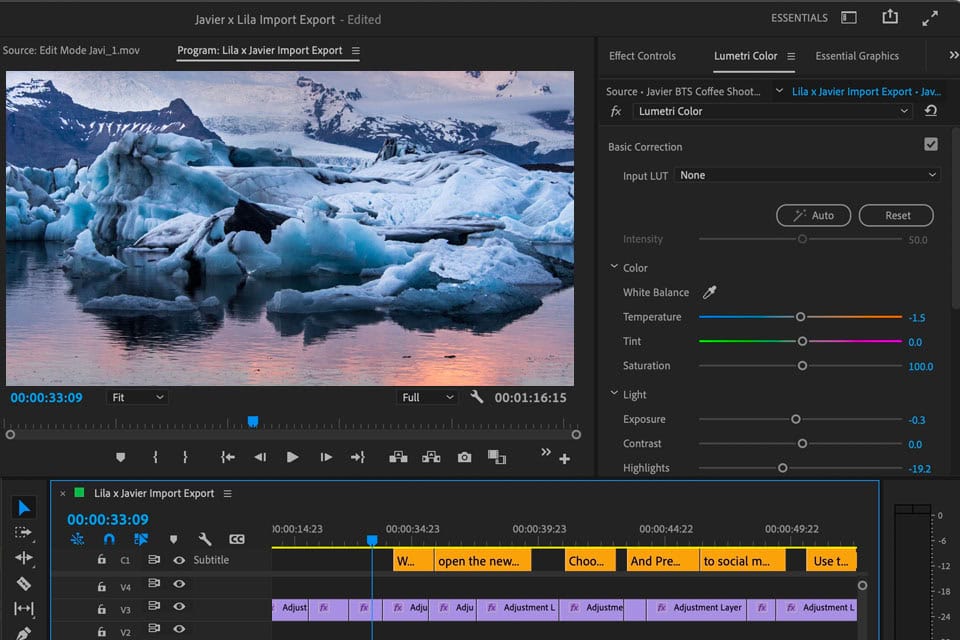Screen dimensions: 960x640
Task: Open the Essential Graphics tab
Action: pyautogui.click(x=857, y=56)
